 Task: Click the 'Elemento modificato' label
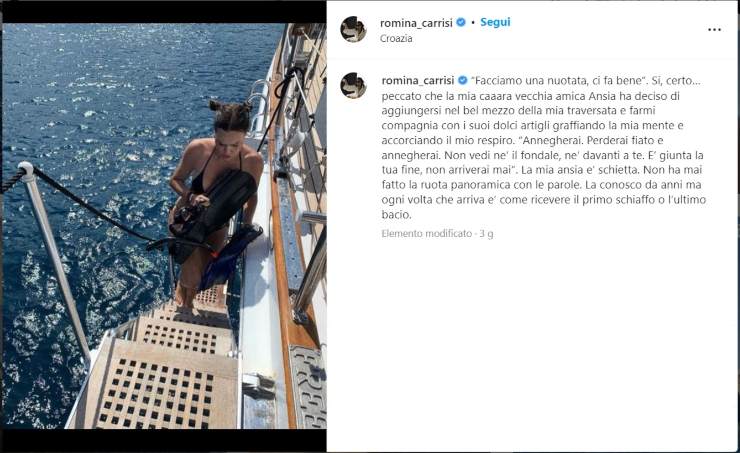(x=427, y=234)
